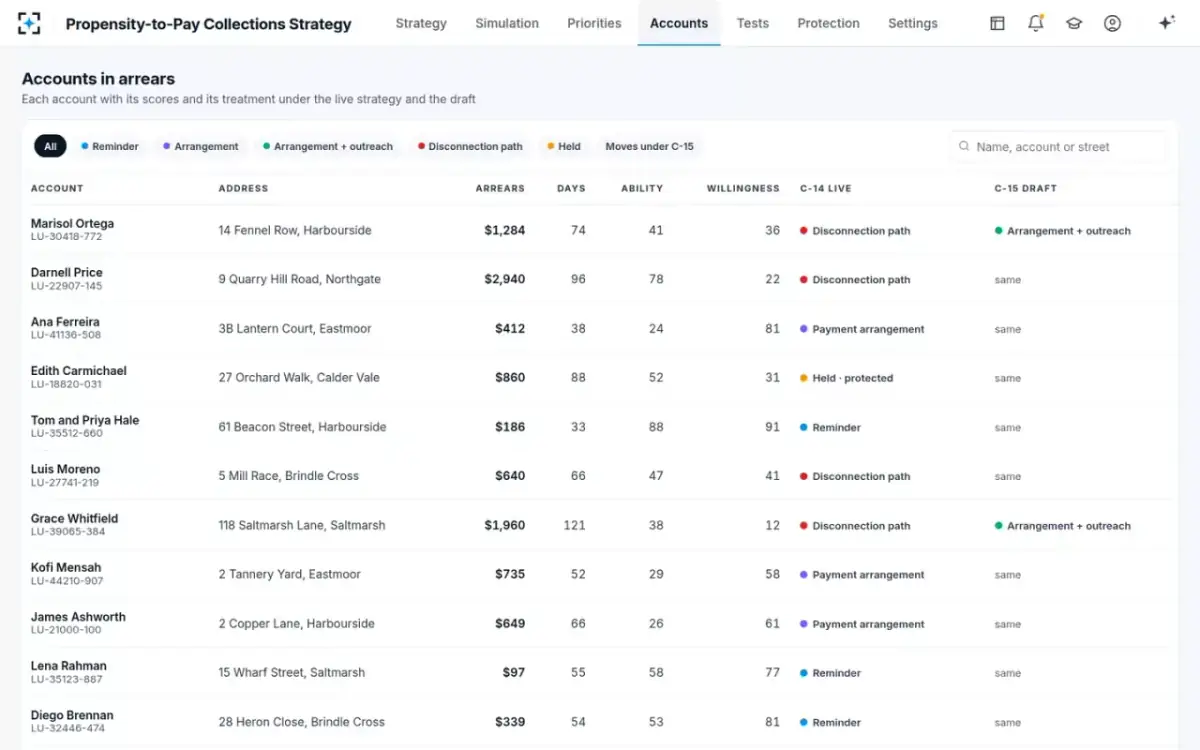Open the layout panel icon
The width and height of the screenshot is (1200, 750).
997,23
